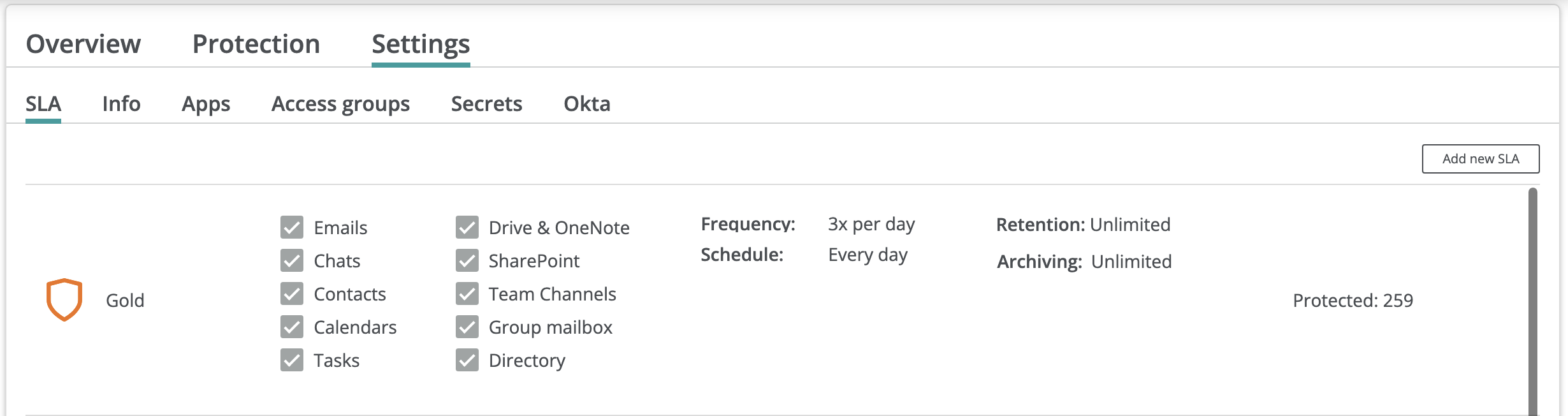Uncheck the Group mailbox checkbox
Image resolution: width=1568 pixels, height=416 pixels.
click(467, 327)
